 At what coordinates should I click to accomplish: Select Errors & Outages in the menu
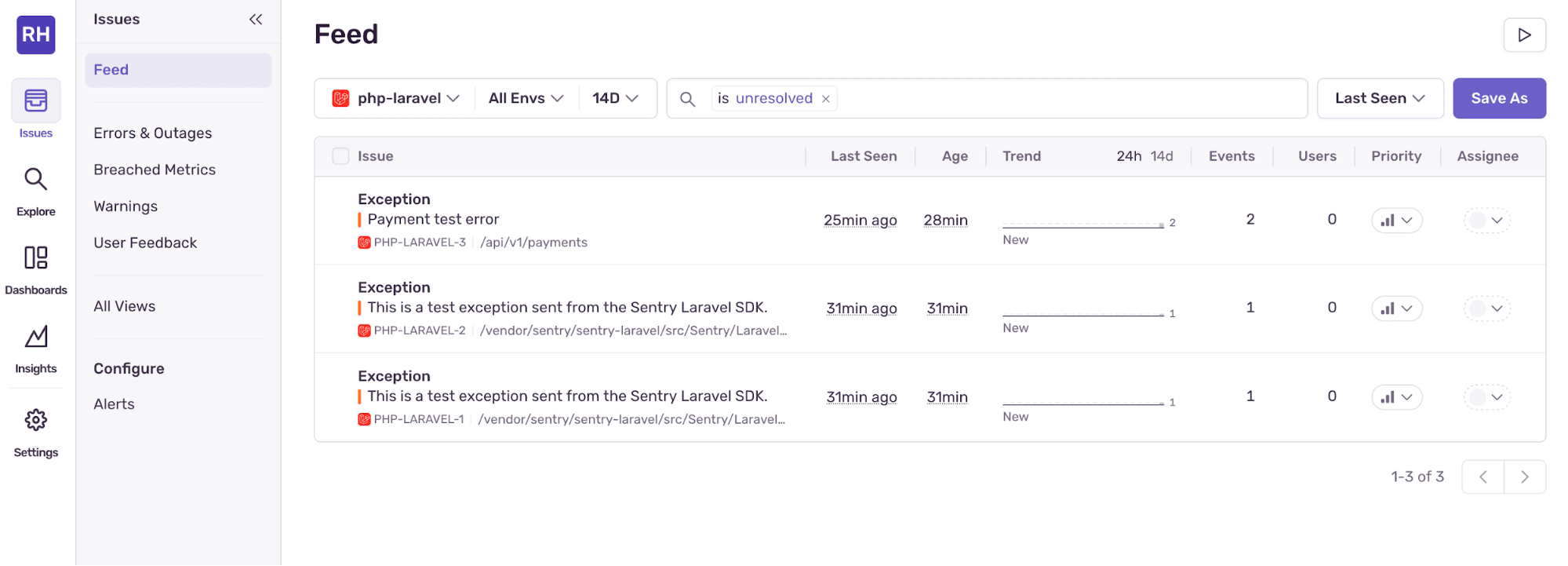coord(153,133)
